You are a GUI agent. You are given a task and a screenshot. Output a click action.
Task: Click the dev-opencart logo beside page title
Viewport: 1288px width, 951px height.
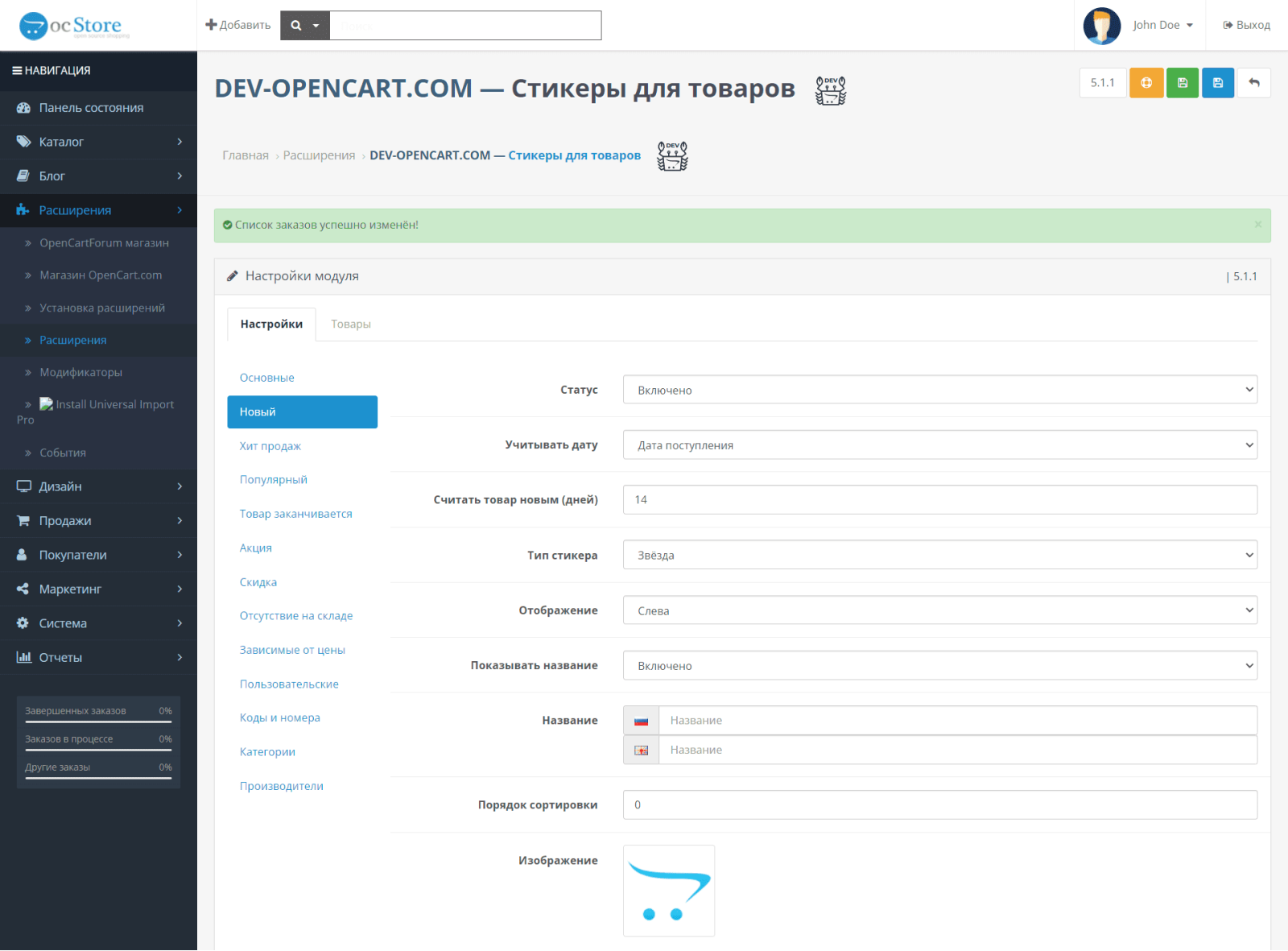[831, 90]
